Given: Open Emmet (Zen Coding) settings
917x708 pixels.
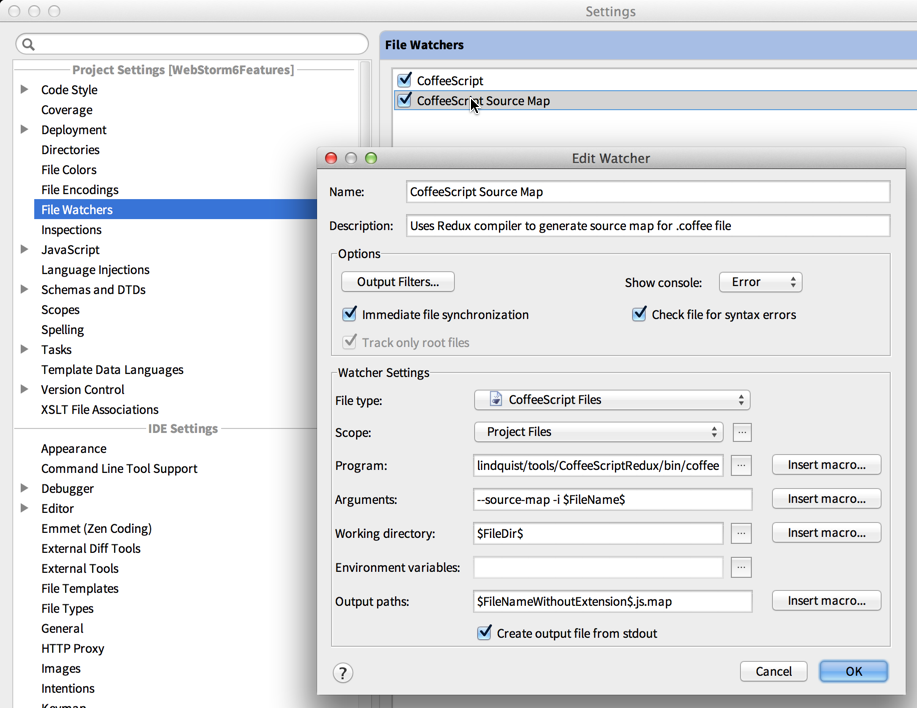Looking at the screenshot, I should point(96,529).
